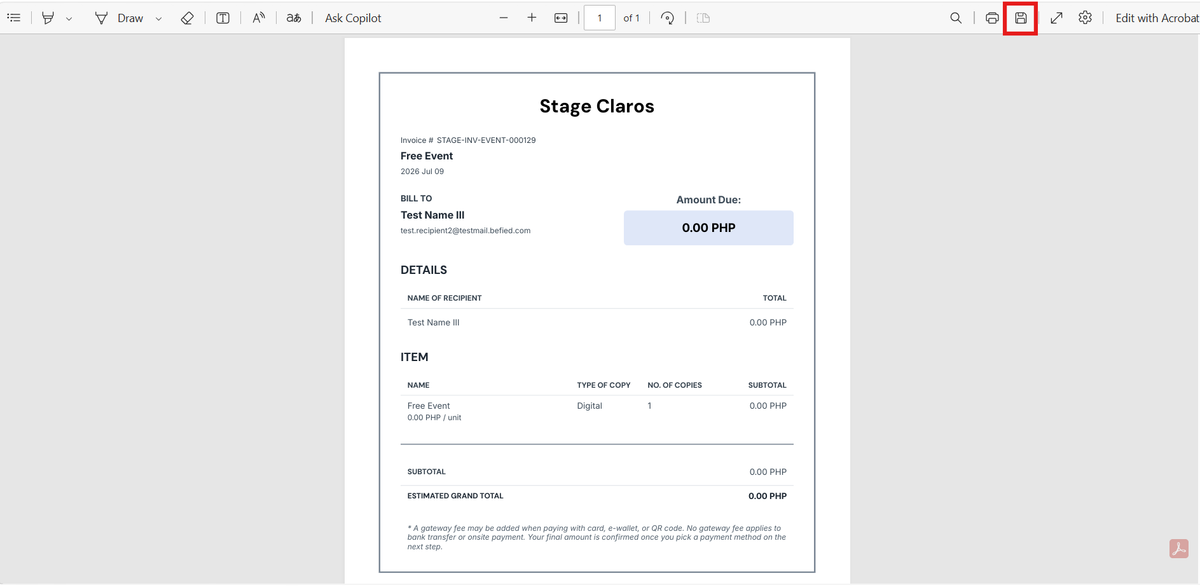Open the Draw tool options dropdown
The height and width of the screenshot is (586, 1200).
[158, 18]
